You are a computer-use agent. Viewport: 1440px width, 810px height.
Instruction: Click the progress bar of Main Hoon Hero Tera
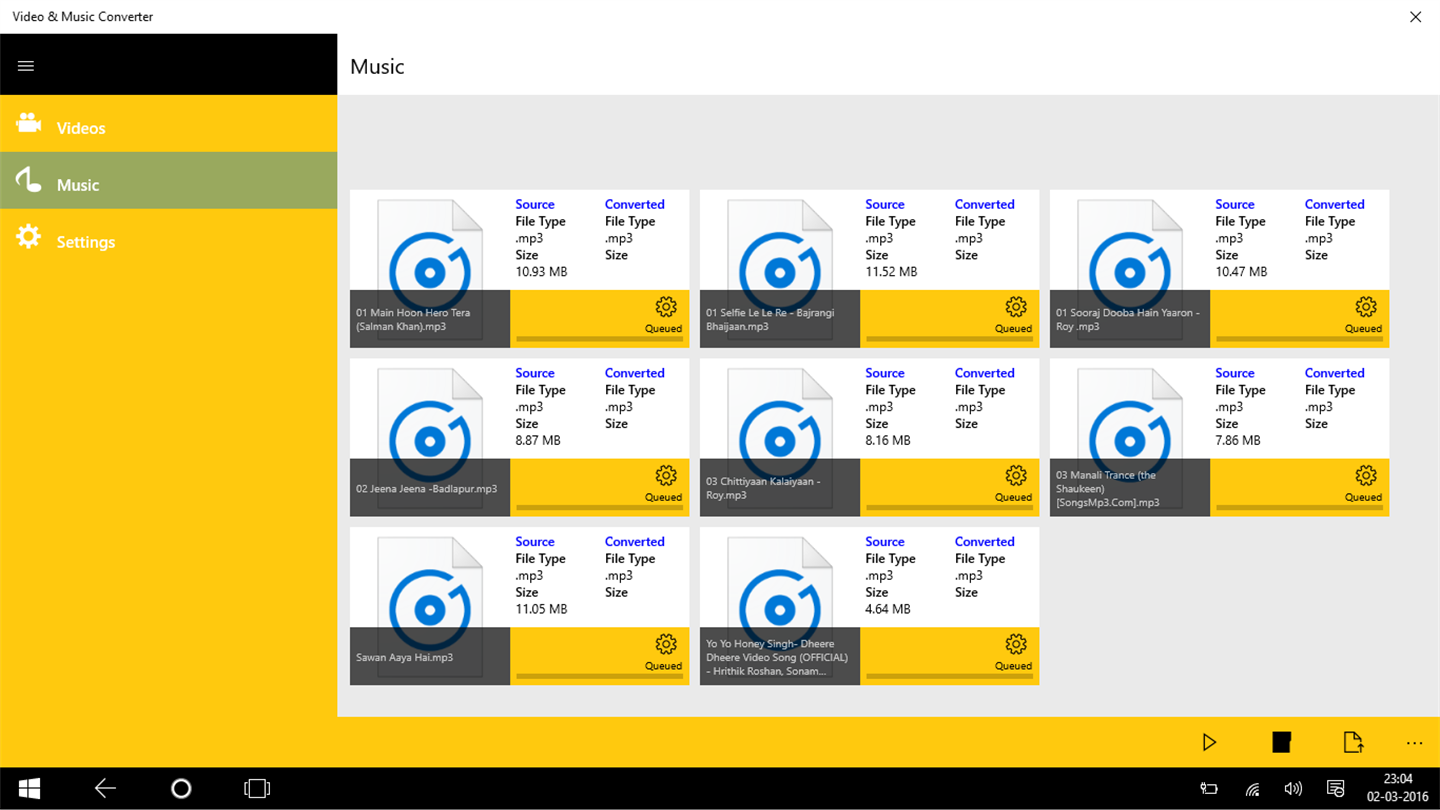pyautogui.click(x=600, y=340)
